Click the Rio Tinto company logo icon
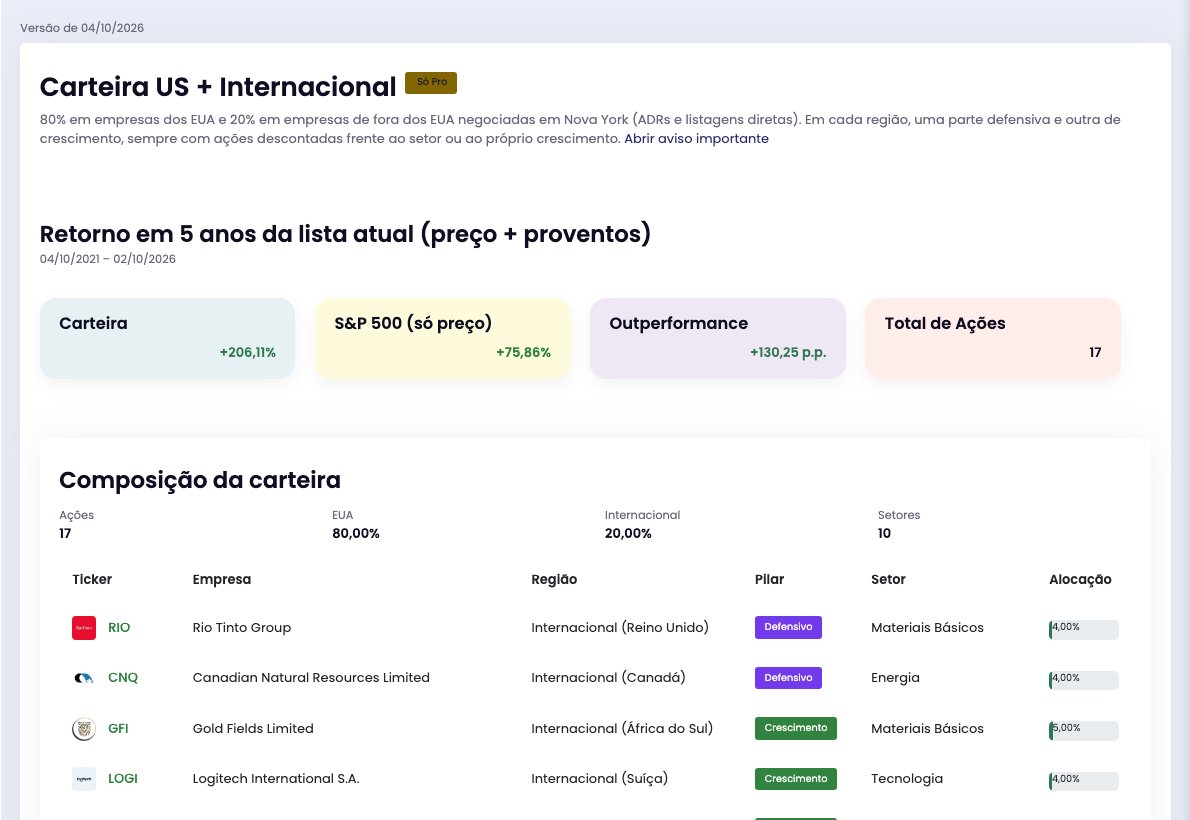The width and height of the screenshot is (1190, 820). (x=83, y=628)
